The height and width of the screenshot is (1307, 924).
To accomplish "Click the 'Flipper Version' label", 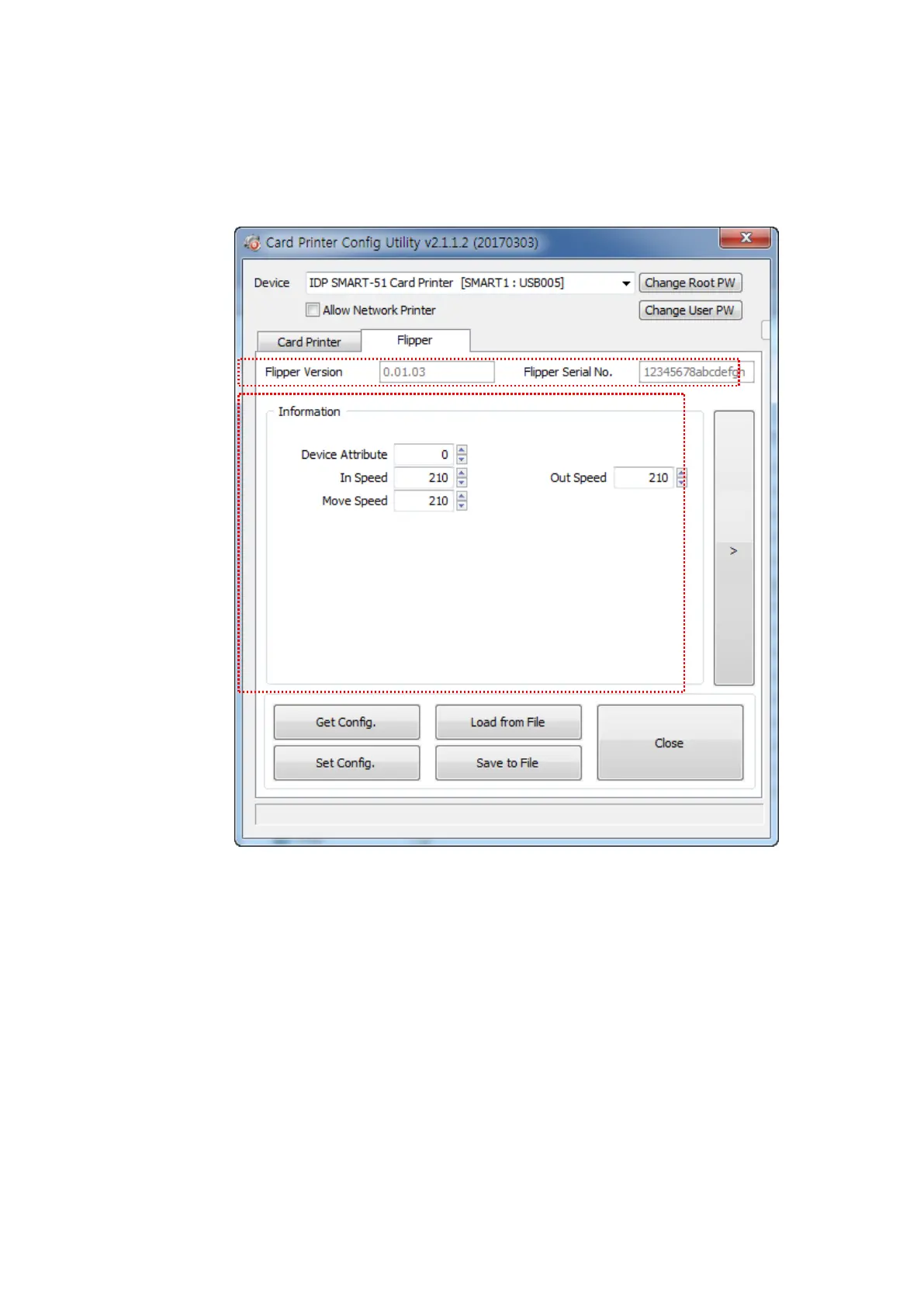I will click(x=303, y=373).
